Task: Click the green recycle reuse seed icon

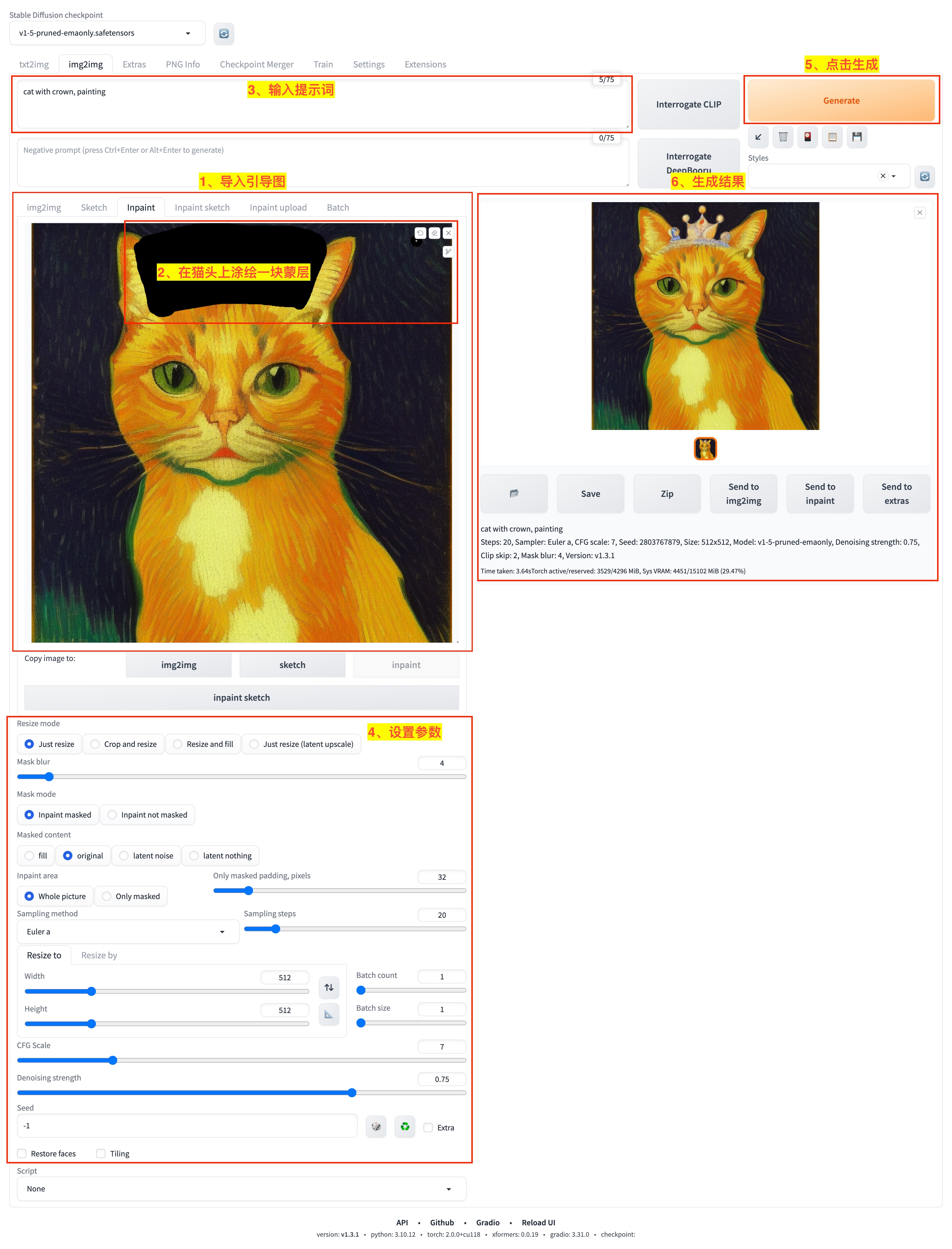Action: point(405,1127)
